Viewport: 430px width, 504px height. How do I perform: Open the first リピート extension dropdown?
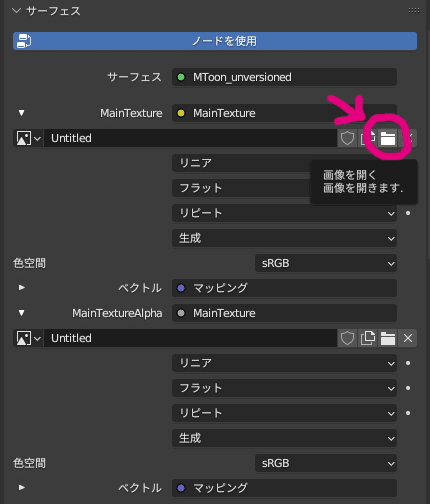tap(284, 213)
